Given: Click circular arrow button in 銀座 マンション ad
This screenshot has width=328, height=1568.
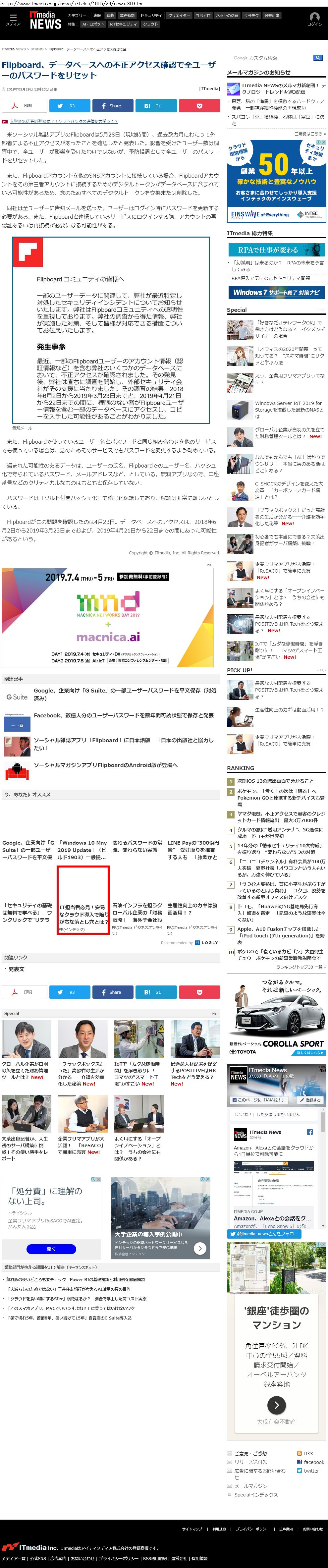Looking at the screenshot, I should (276, 1405).
